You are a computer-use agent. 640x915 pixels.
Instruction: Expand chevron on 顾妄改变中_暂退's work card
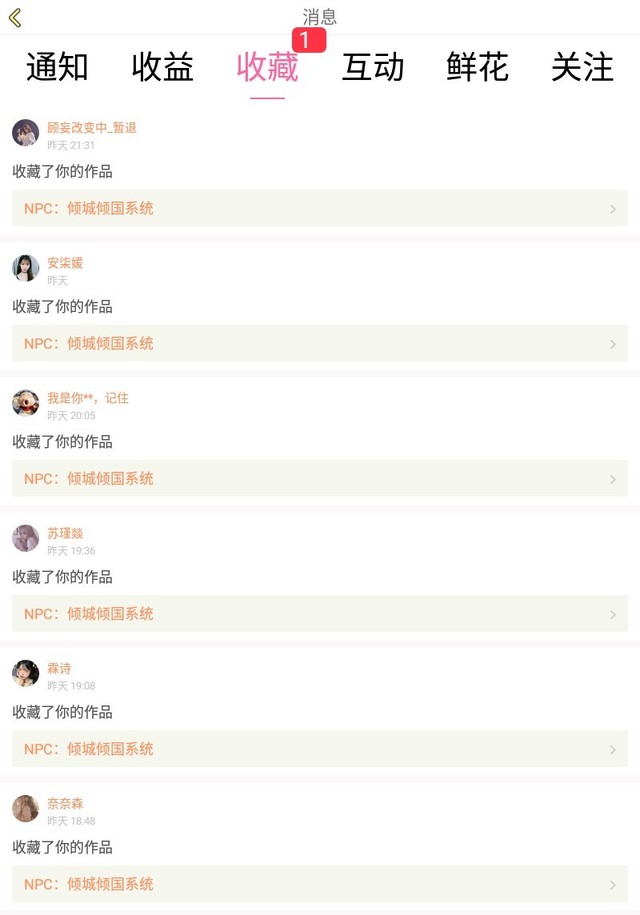(x=613, y=209)
